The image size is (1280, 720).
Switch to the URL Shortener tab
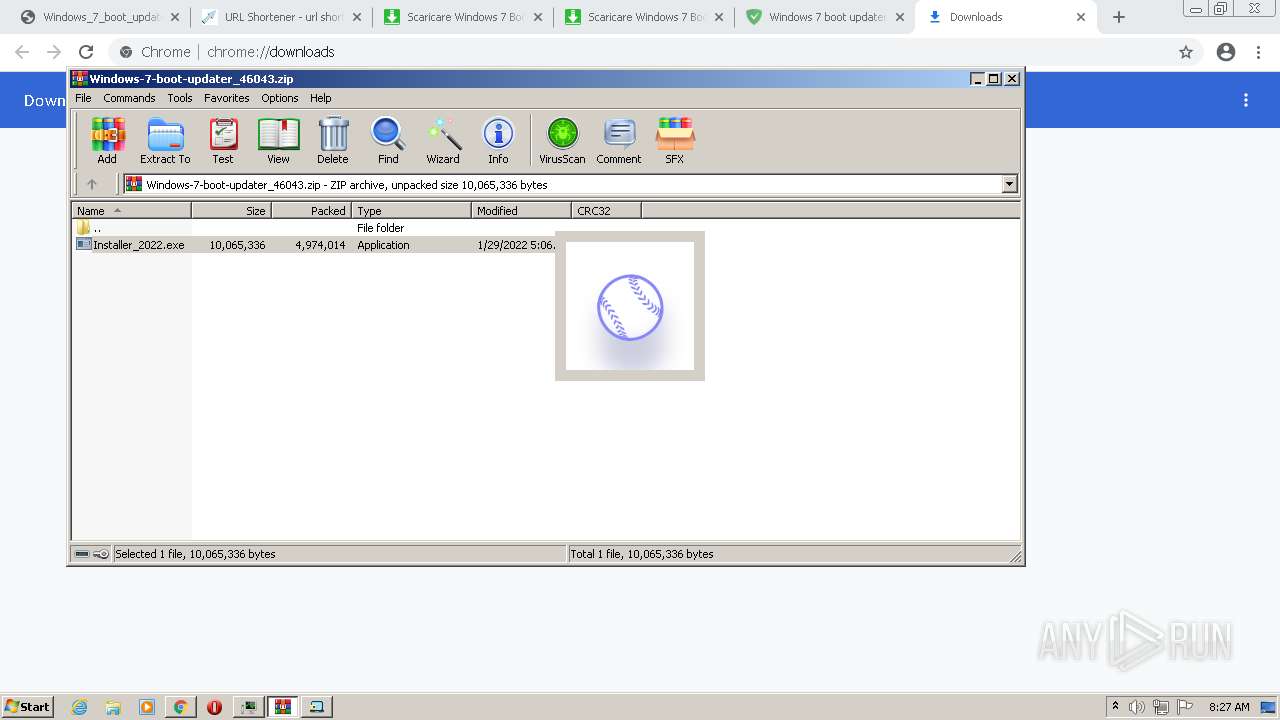point(280,17)
